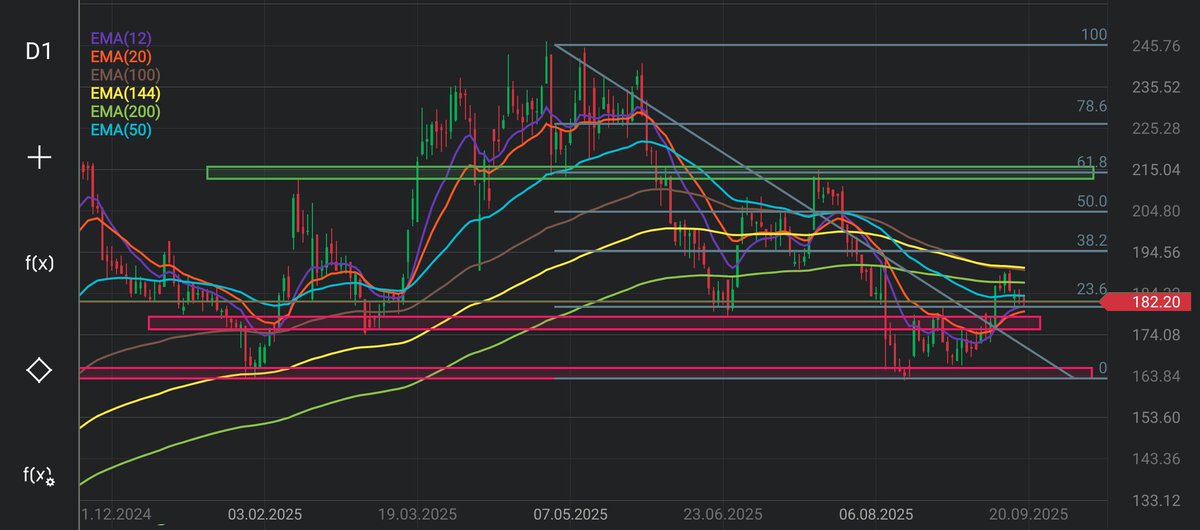This screenshot has height=530, width=1200.
Task: Select the EMA(20) indicator label
Action: click(x=121, y=56)
